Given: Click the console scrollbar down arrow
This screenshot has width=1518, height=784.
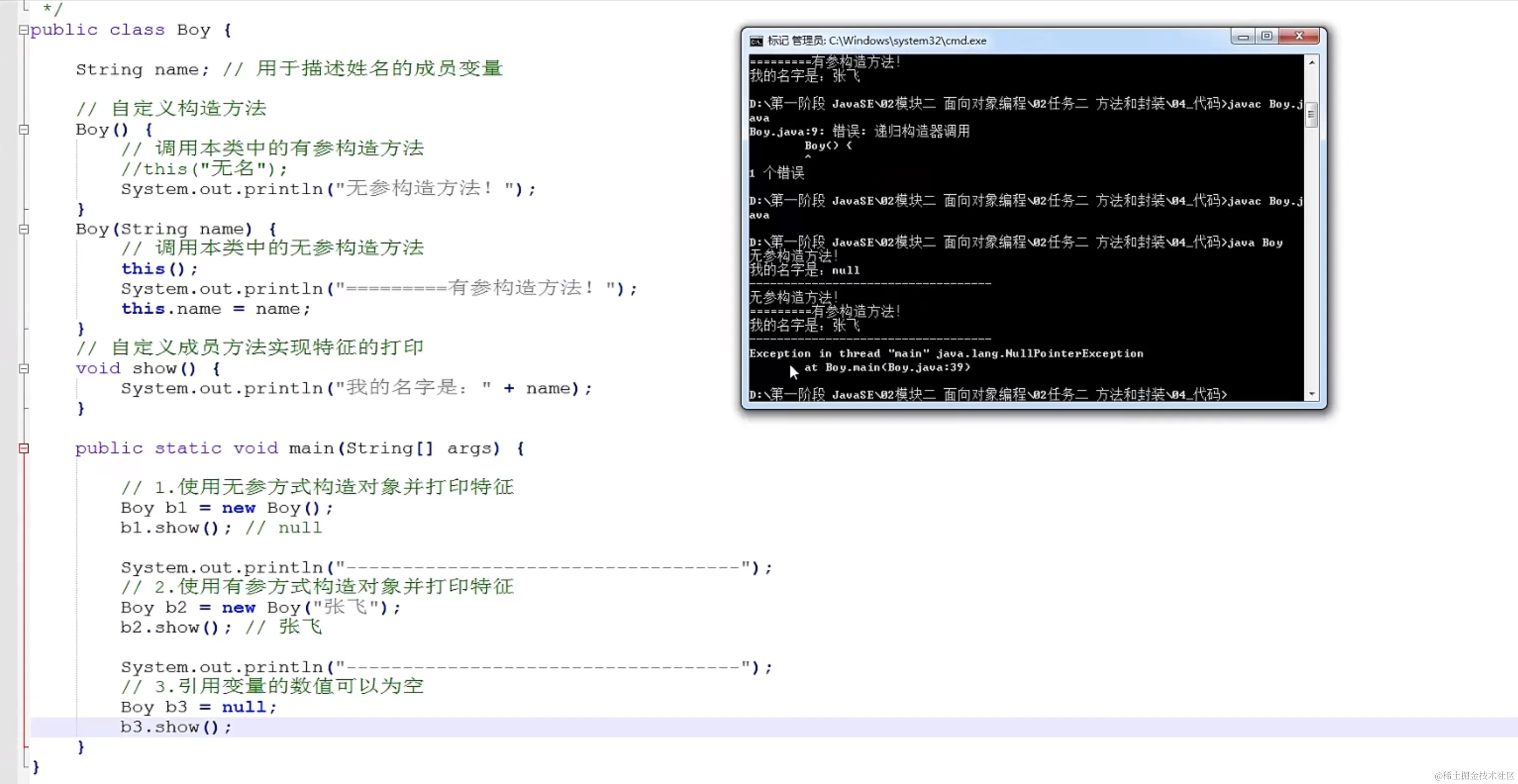Looking at the screenshot, I should [x=1312, y=394].
